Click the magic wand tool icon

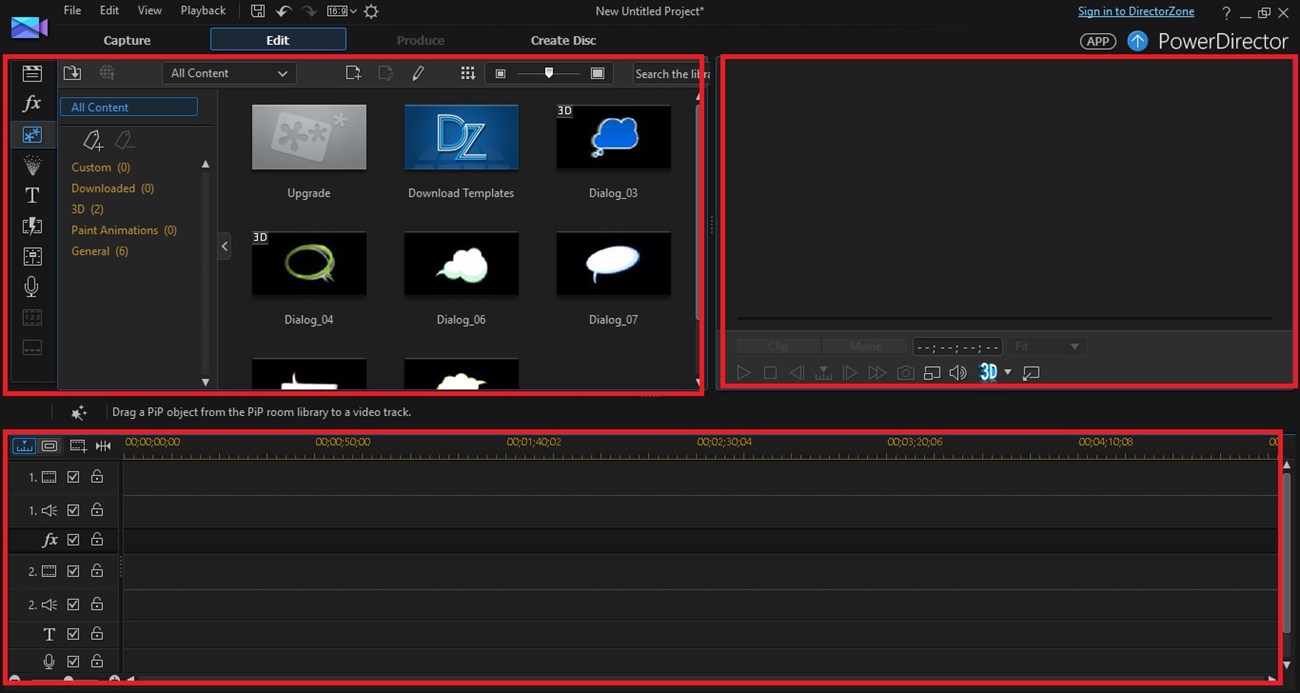tap(78, 412)
